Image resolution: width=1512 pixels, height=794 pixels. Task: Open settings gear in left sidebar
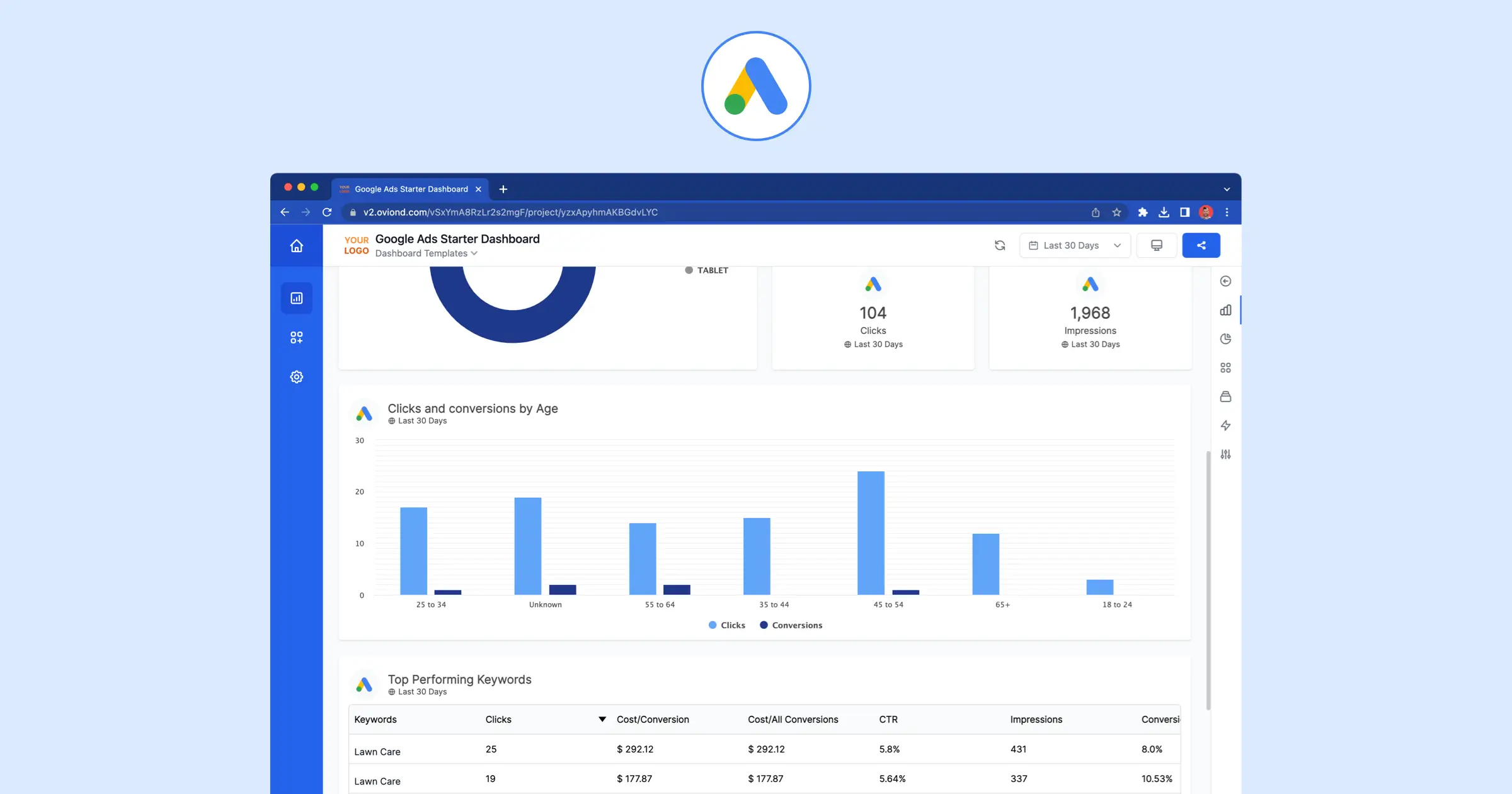click(x=296, y=377)
